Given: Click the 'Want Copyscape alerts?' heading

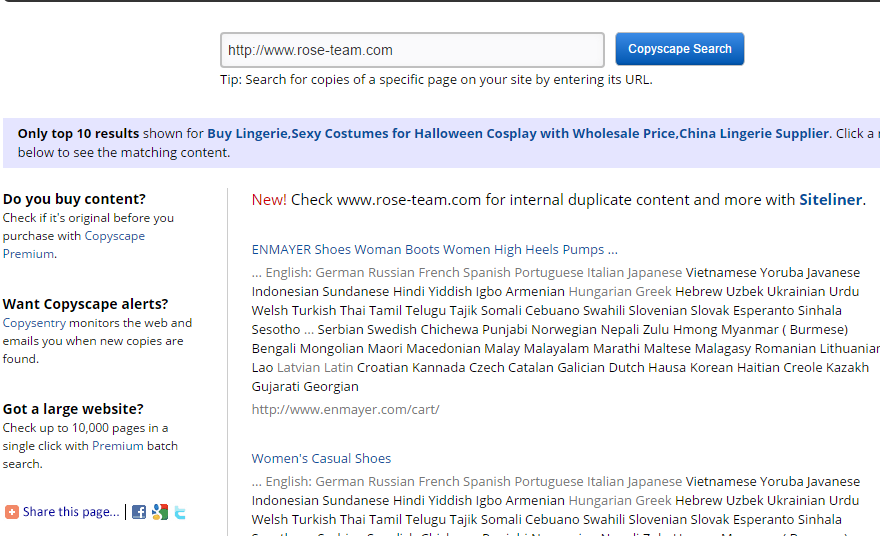Looking at the screenshot, I should pos(85,304).
